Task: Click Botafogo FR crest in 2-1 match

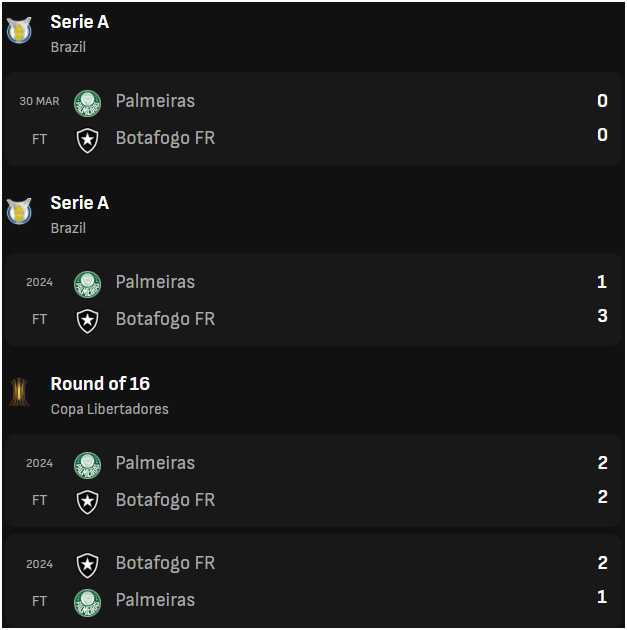Action: coord(88,565)
